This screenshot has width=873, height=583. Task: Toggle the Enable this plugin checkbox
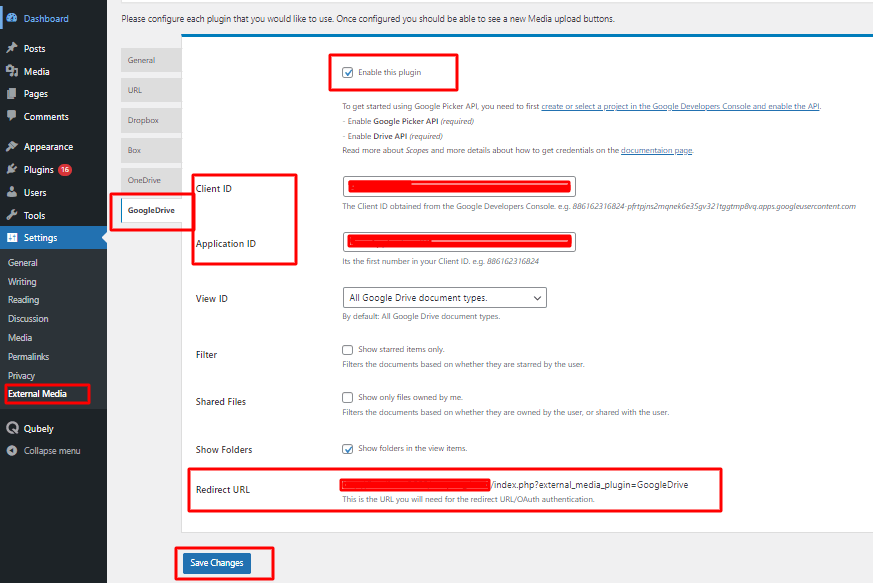[x=347, y=72]
